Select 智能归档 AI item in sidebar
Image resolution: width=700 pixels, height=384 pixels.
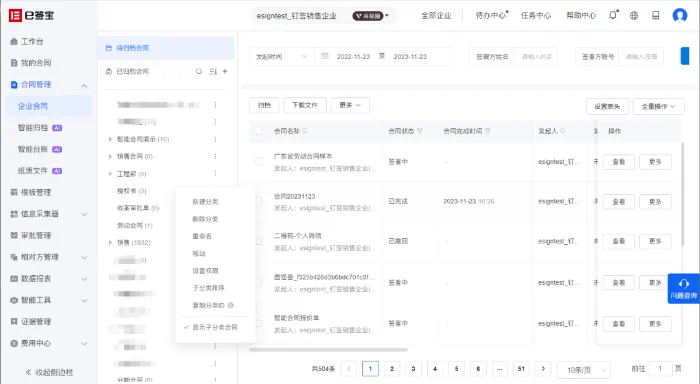(x=40, y=128)
